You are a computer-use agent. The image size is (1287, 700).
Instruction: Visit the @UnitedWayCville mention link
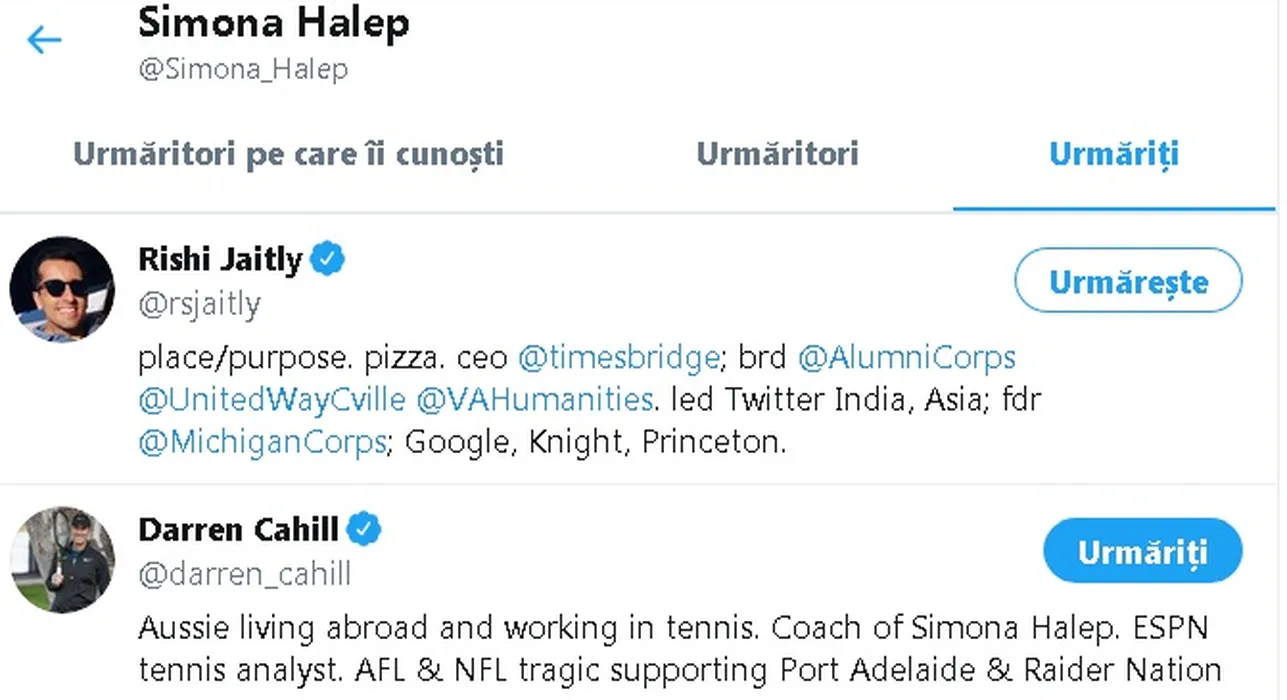(272, 400)
